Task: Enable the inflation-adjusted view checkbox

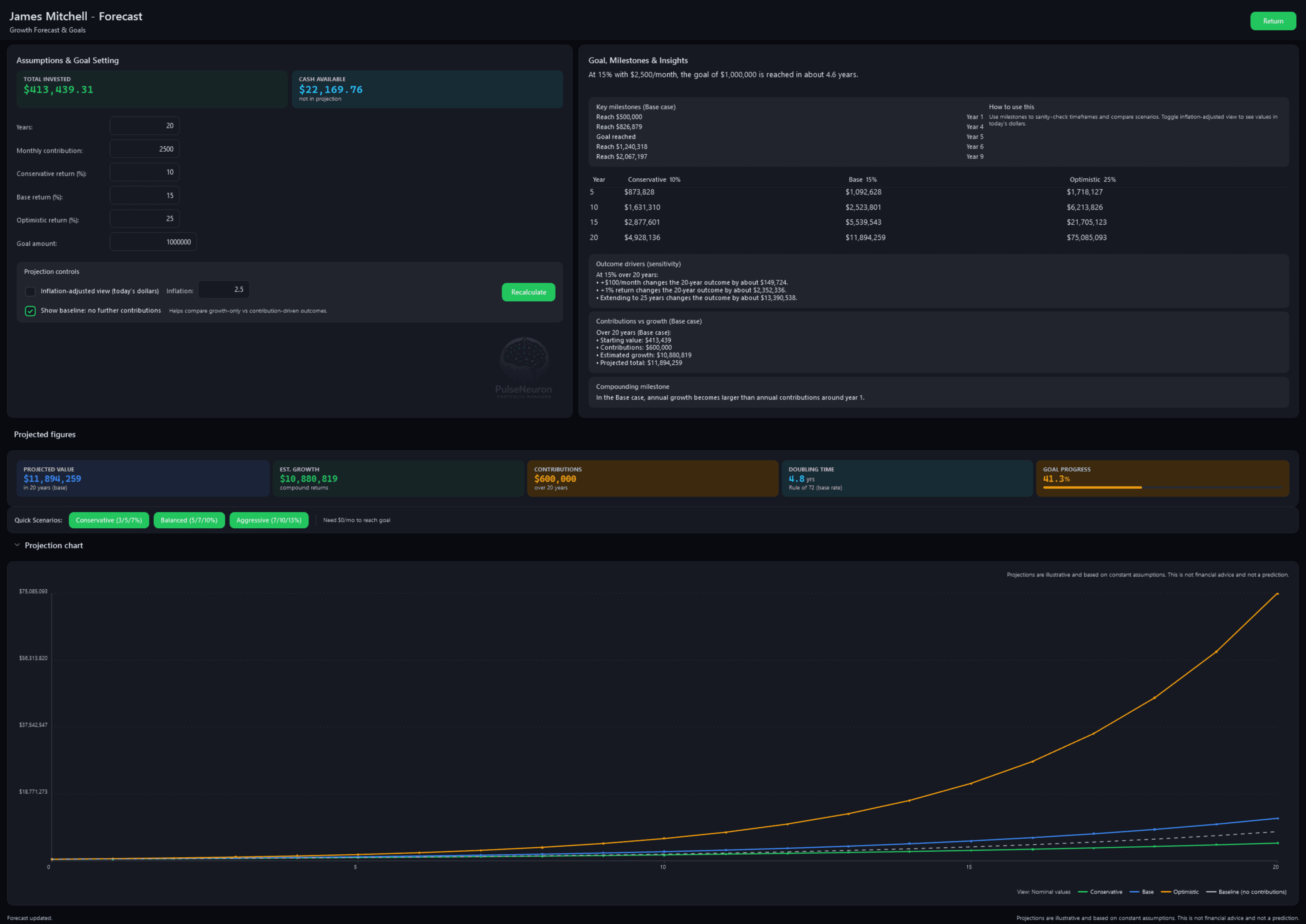Action: click(30, 291)
